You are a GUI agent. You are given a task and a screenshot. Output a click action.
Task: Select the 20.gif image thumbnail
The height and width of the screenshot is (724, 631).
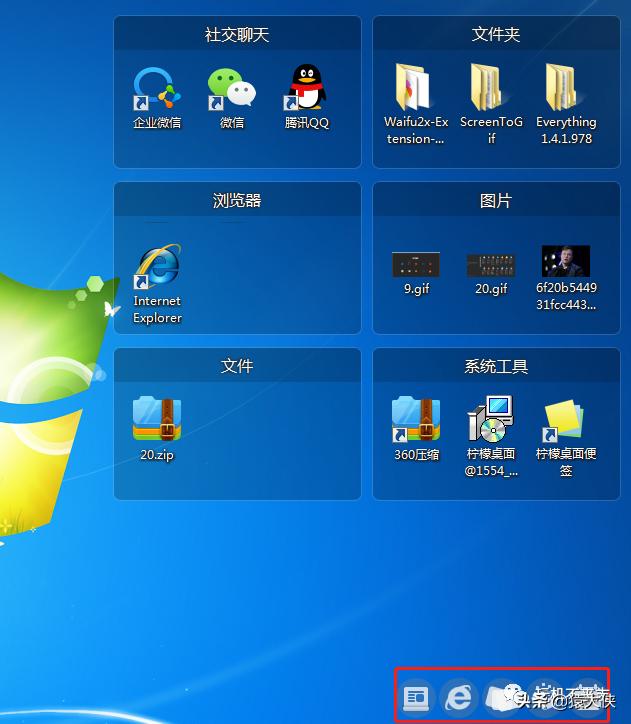pos(491,265)
